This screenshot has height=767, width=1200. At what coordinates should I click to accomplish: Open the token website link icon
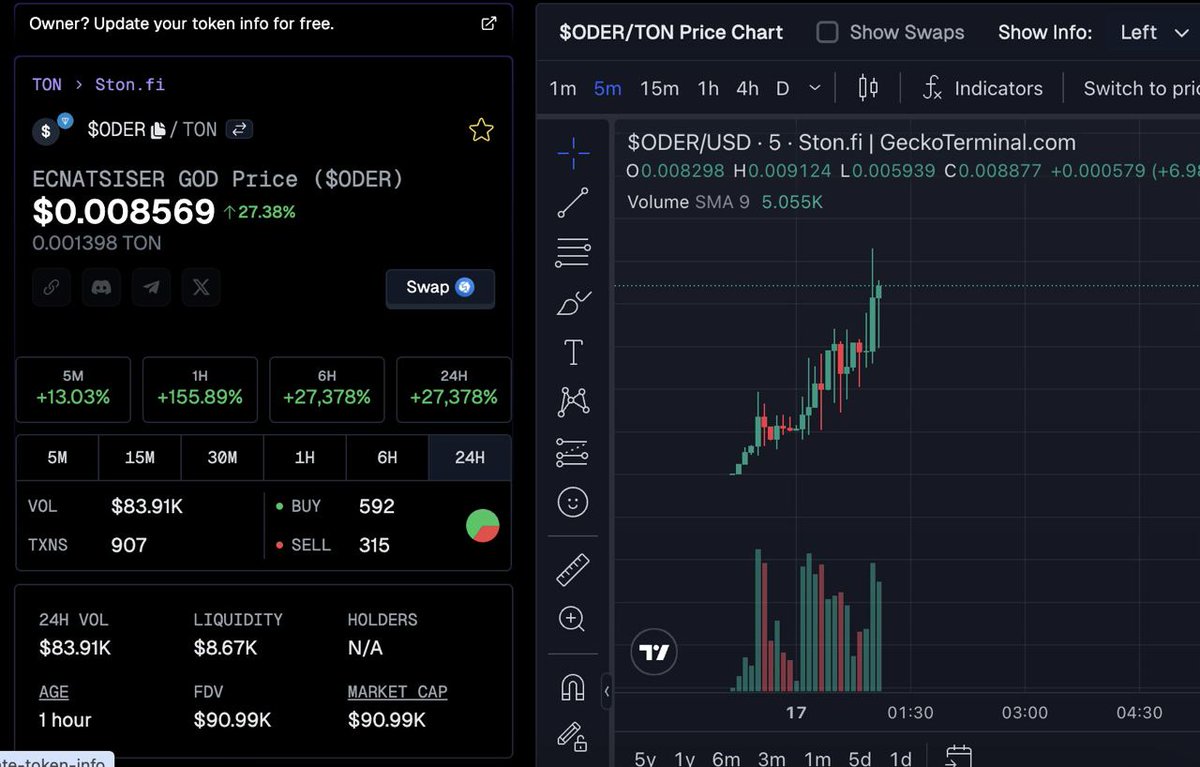[x=51, y=287]
